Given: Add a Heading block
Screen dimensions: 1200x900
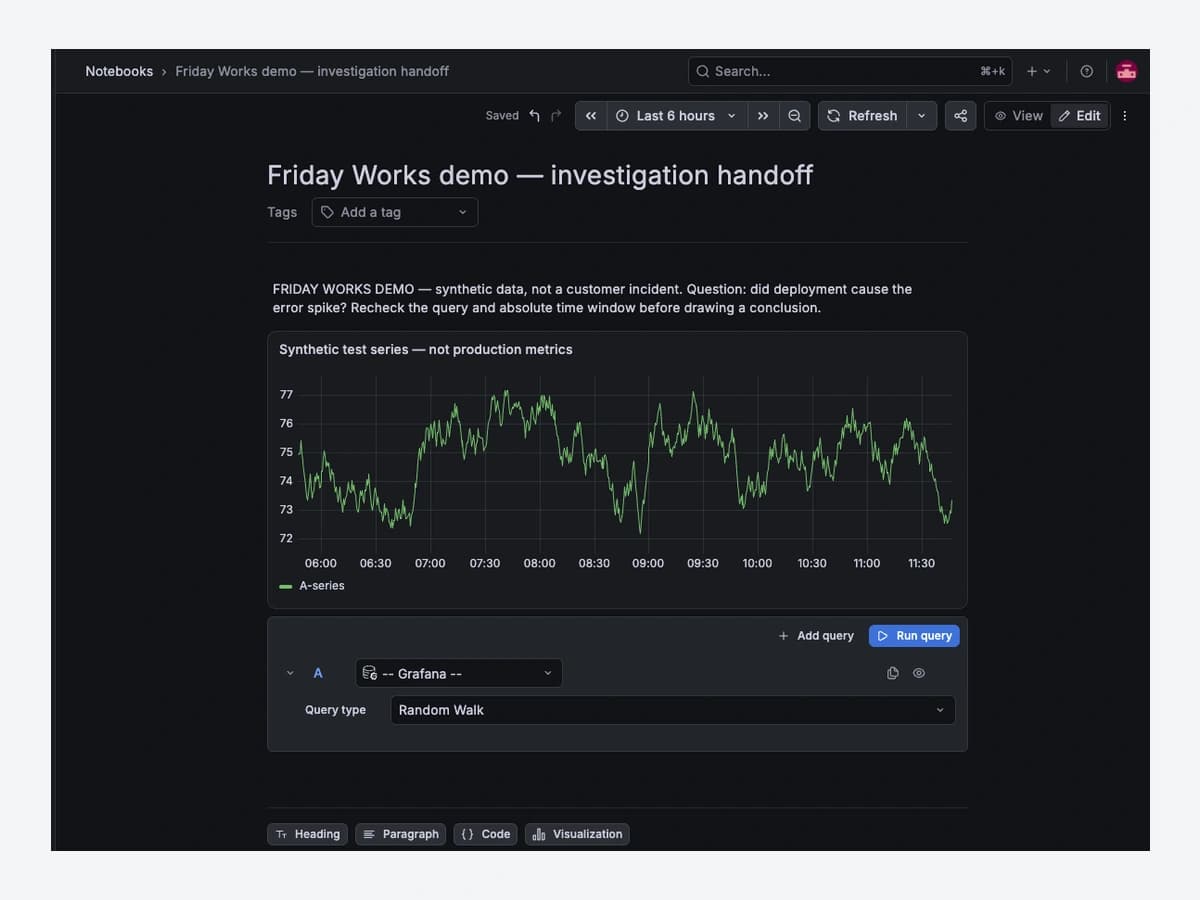Looking at the screenshot, I should click(x=308, y=834).
